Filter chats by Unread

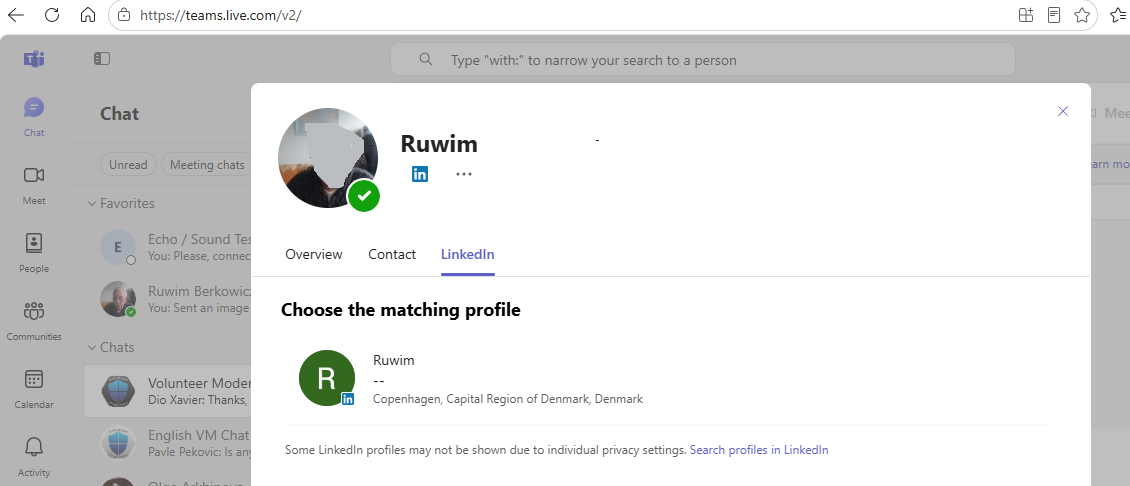pos(128,165)
